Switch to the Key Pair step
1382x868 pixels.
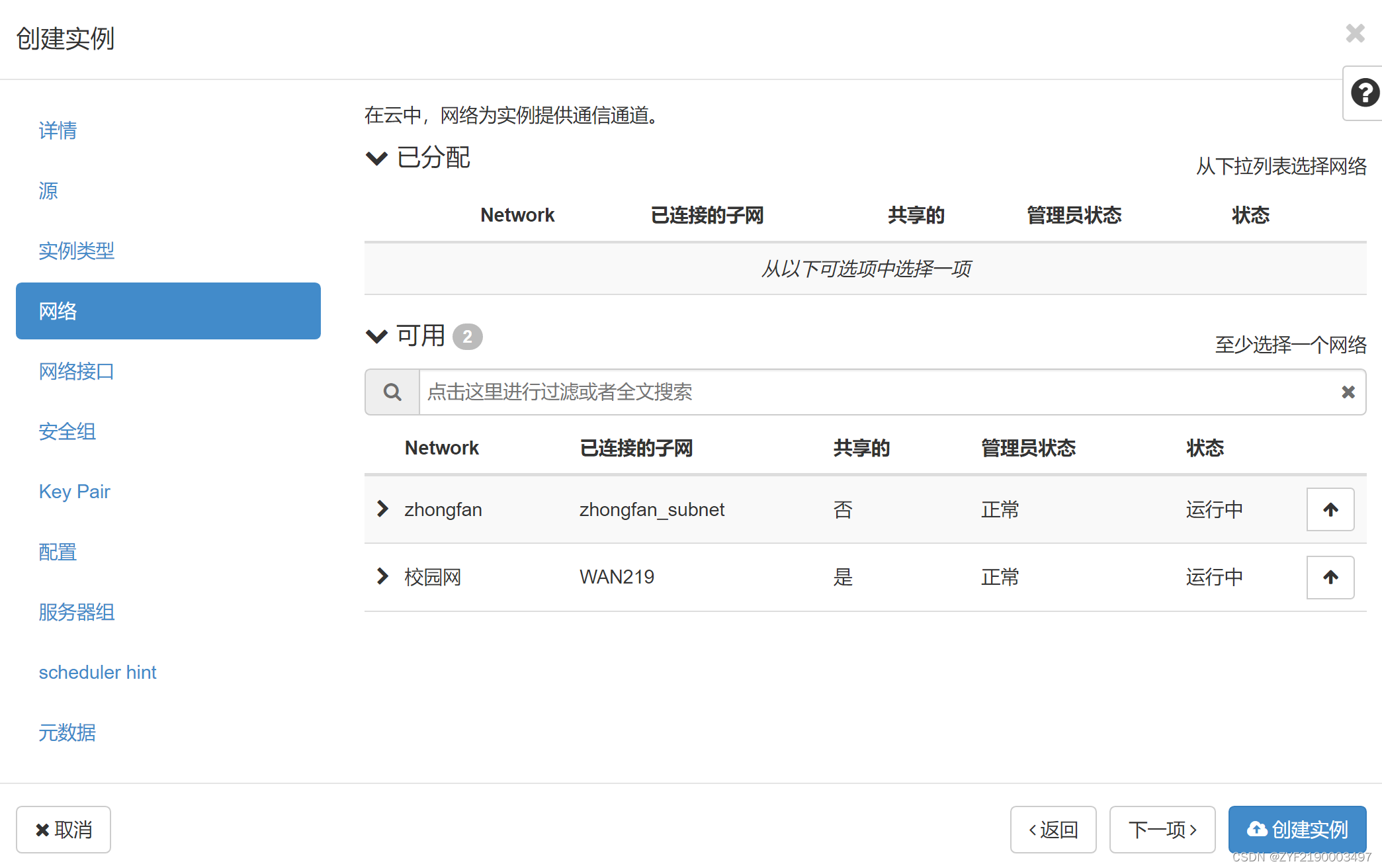point(74,492)
